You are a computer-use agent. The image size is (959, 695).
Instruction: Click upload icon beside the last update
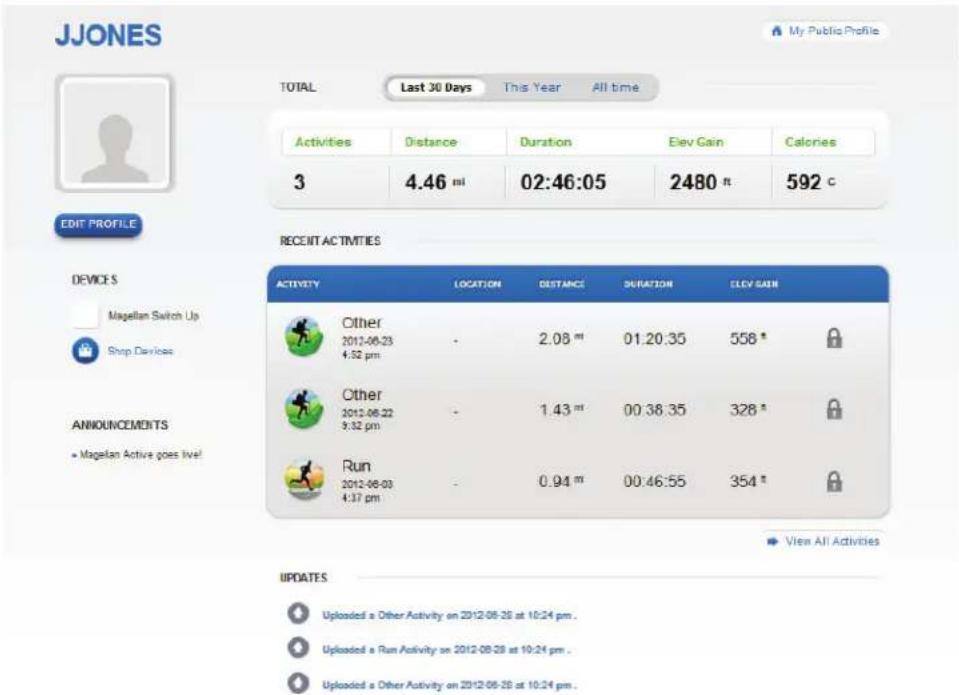pyautogui.click(x=298, y=683)
